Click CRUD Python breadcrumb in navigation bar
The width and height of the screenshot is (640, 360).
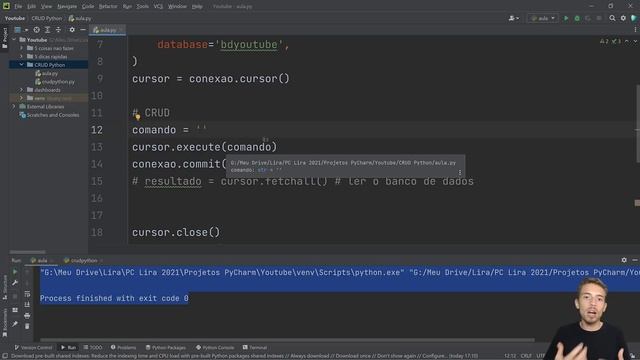click(47, 18)
